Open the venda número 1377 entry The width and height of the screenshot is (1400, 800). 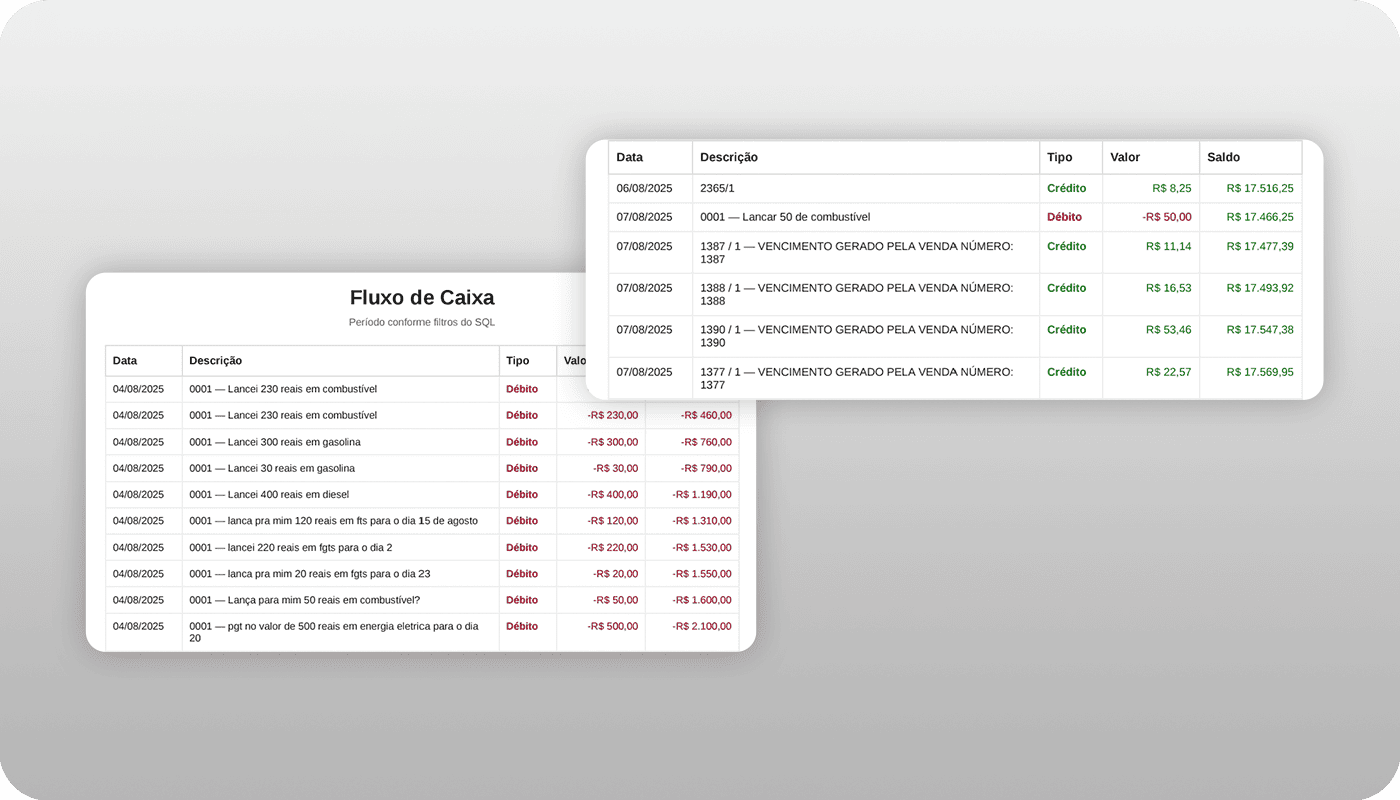click(x=856, y=378)
